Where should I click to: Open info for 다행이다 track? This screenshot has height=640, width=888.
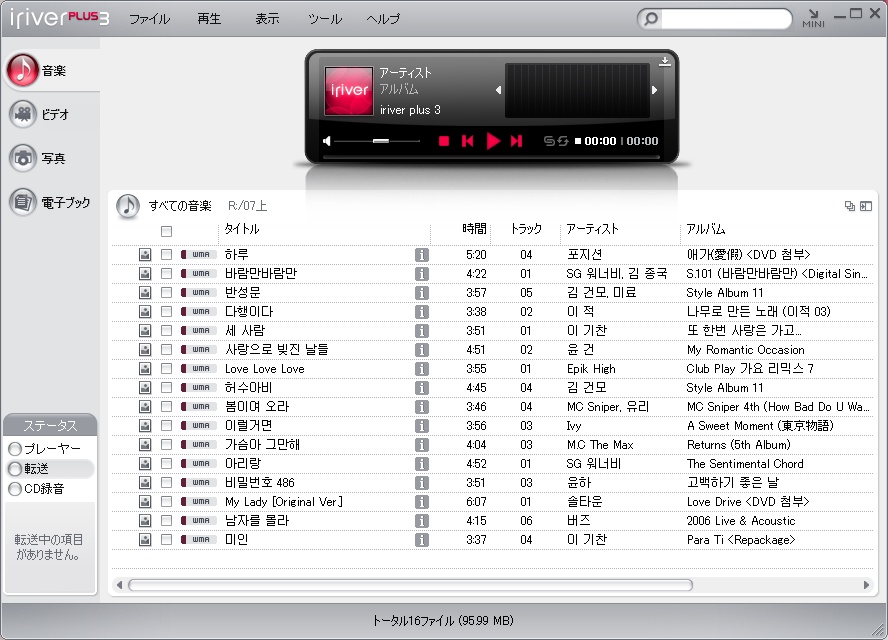click(x=421, y=312)
